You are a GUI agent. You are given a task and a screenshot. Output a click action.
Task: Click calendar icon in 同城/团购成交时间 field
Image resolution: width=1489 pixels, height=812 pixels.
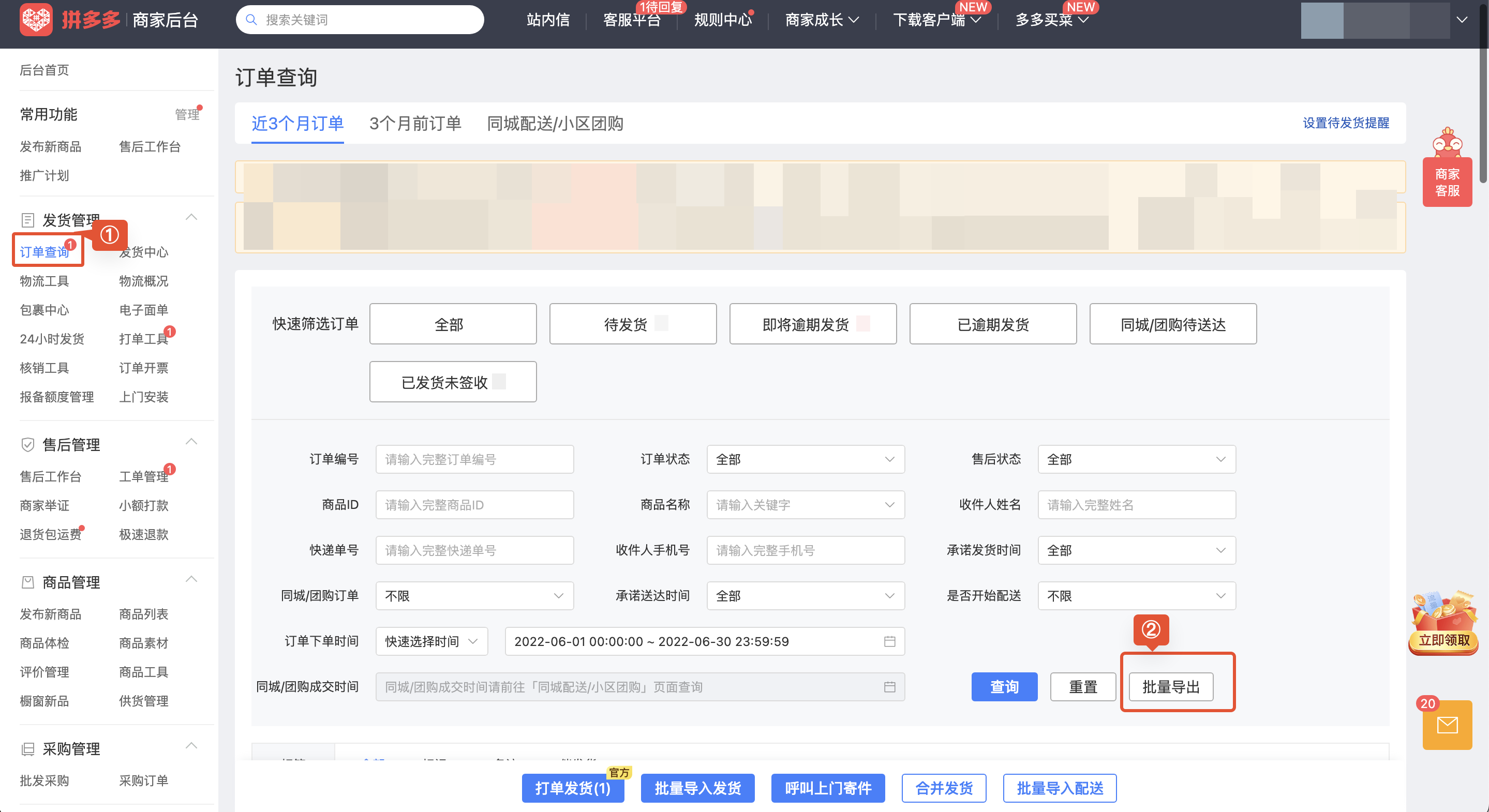coord(889,687)
